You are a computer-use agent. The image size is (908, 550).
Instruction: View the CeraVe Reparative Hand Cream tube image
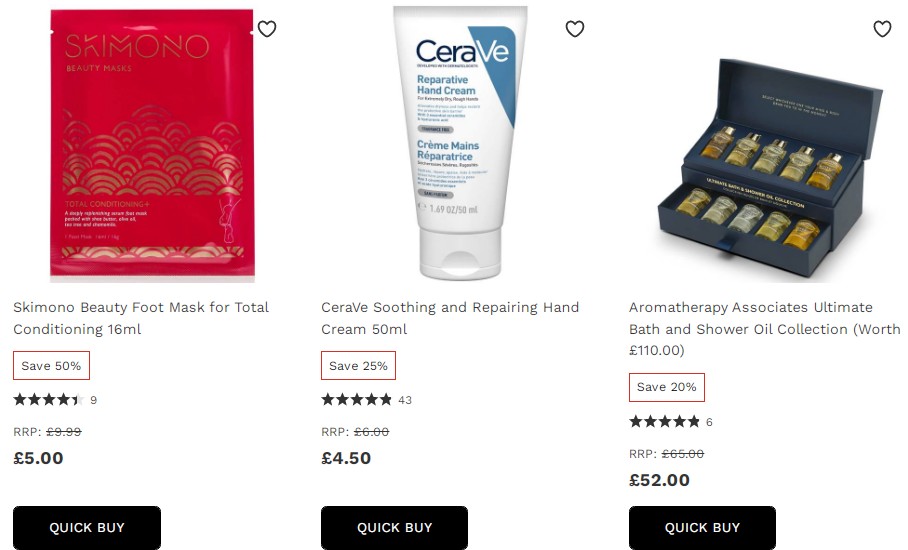(x=460, y=142)
